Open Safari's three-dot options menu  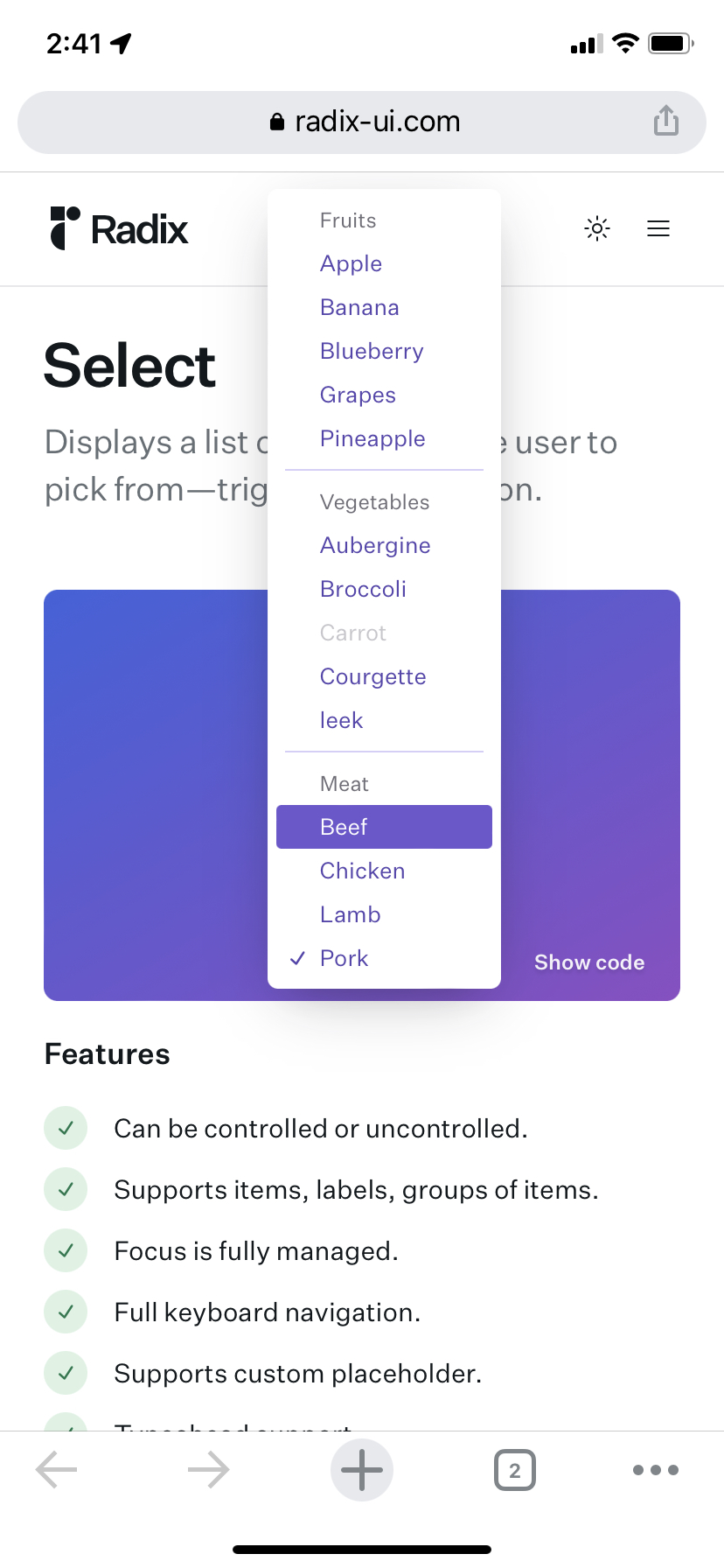655,1470
